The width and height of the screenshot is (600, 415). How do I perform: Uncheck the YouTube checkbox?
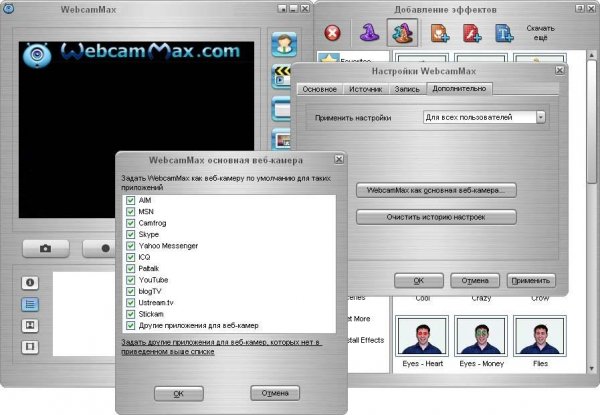coord(130,280)
